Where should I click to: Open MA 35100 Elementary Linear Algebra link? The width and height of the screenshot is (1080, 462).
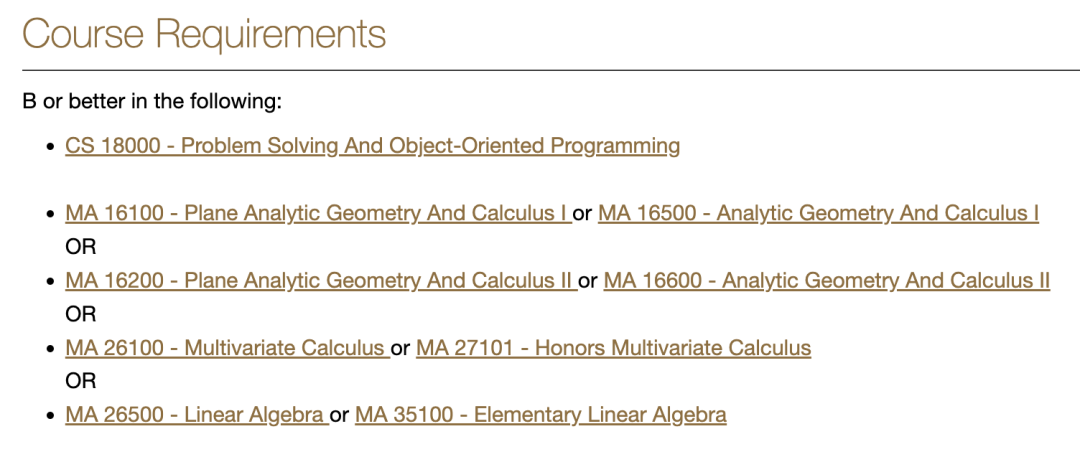pyautogui.click(x=541, y=415)
